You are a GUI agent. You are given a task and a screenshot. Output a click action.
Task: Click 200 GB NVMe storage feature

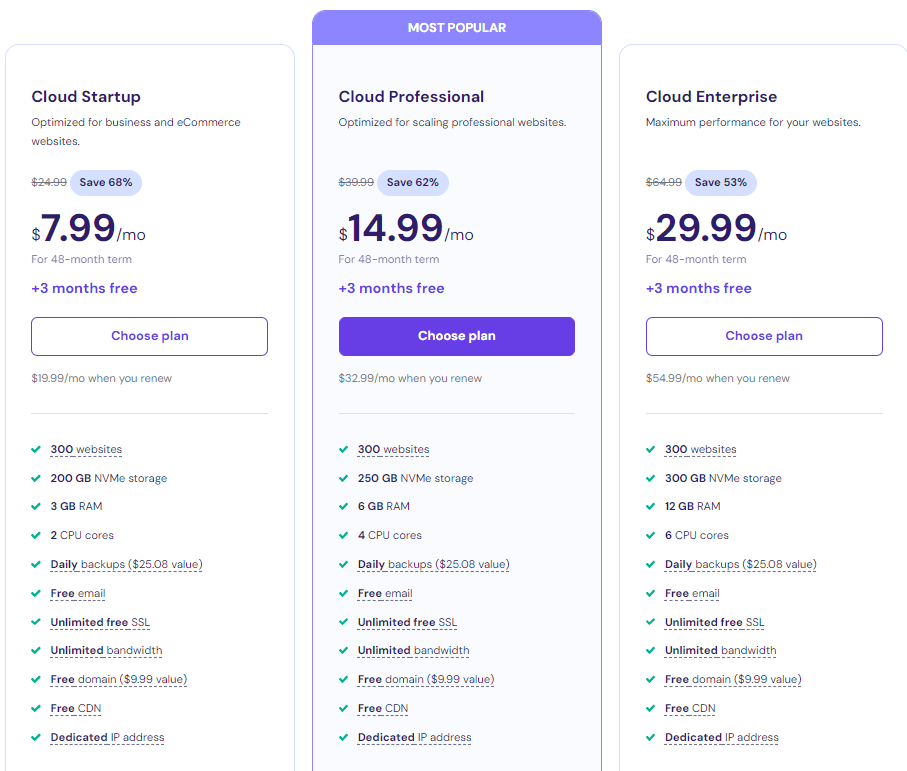coord(109,478)
